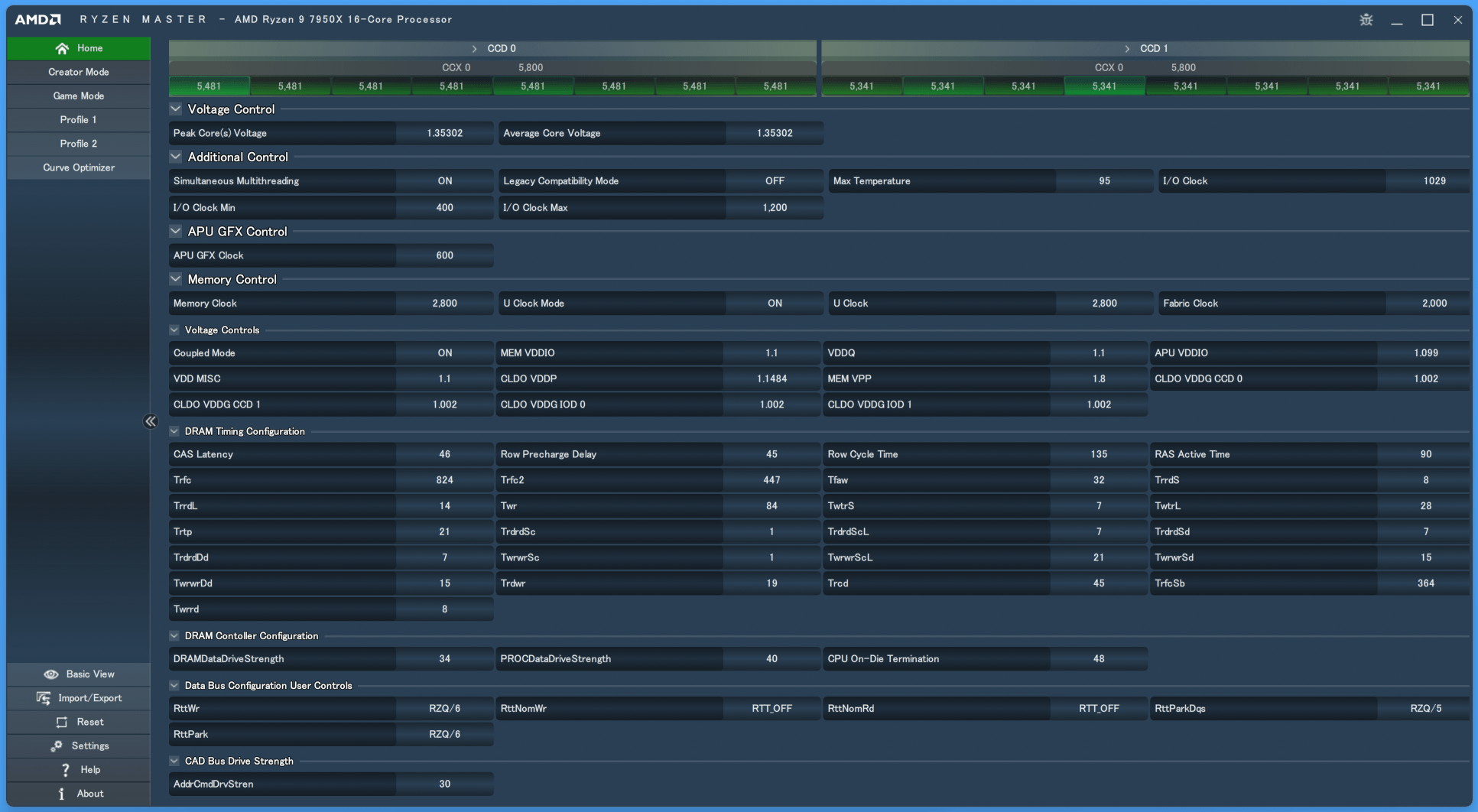Click the Home house icon
The width and height of the screenshot is (1478, 812).
[x=62, y=48]
